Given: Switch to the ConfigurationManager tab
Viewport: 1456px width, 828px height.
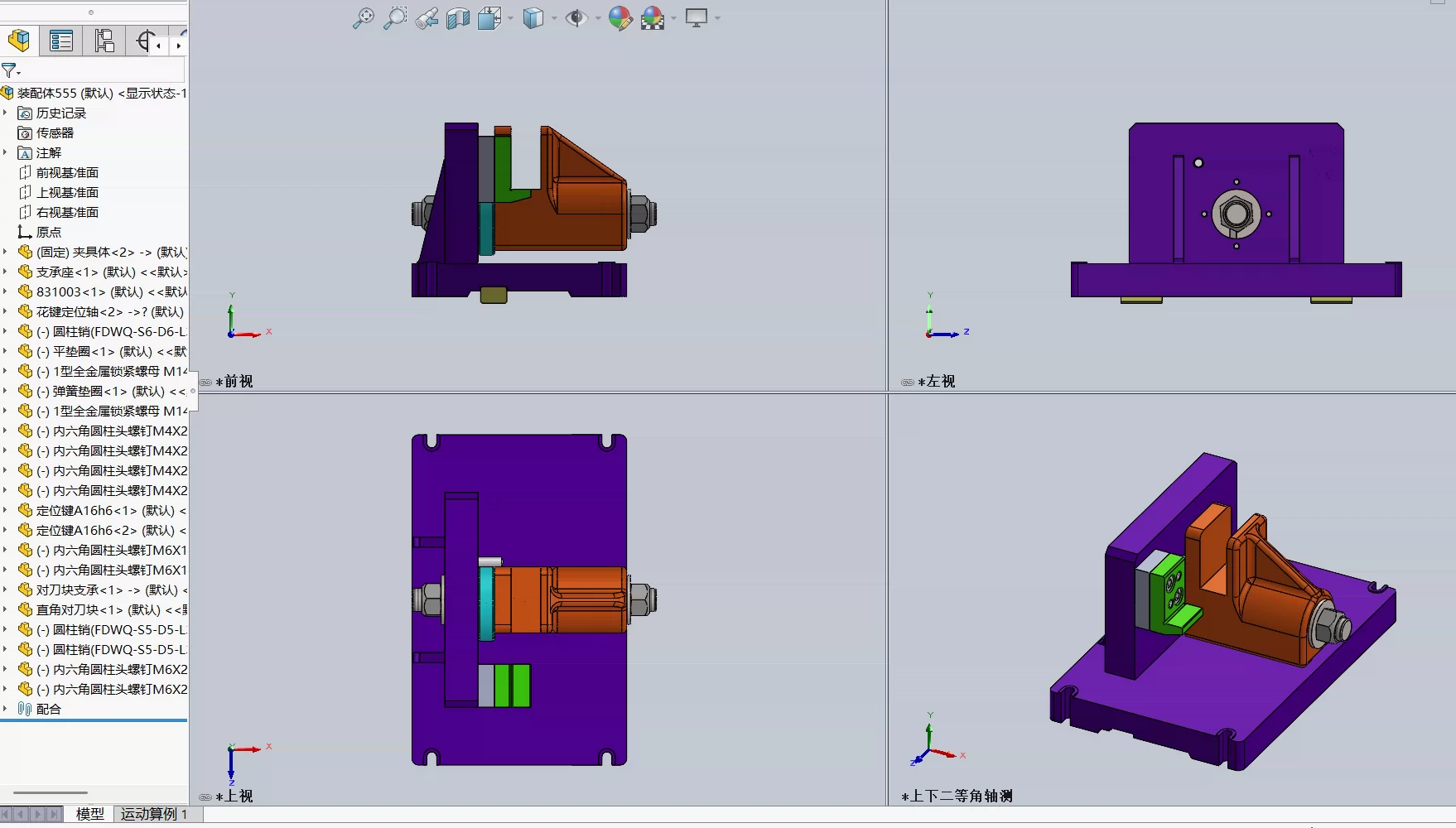Looking at the screenshot, I should point(104,41).
